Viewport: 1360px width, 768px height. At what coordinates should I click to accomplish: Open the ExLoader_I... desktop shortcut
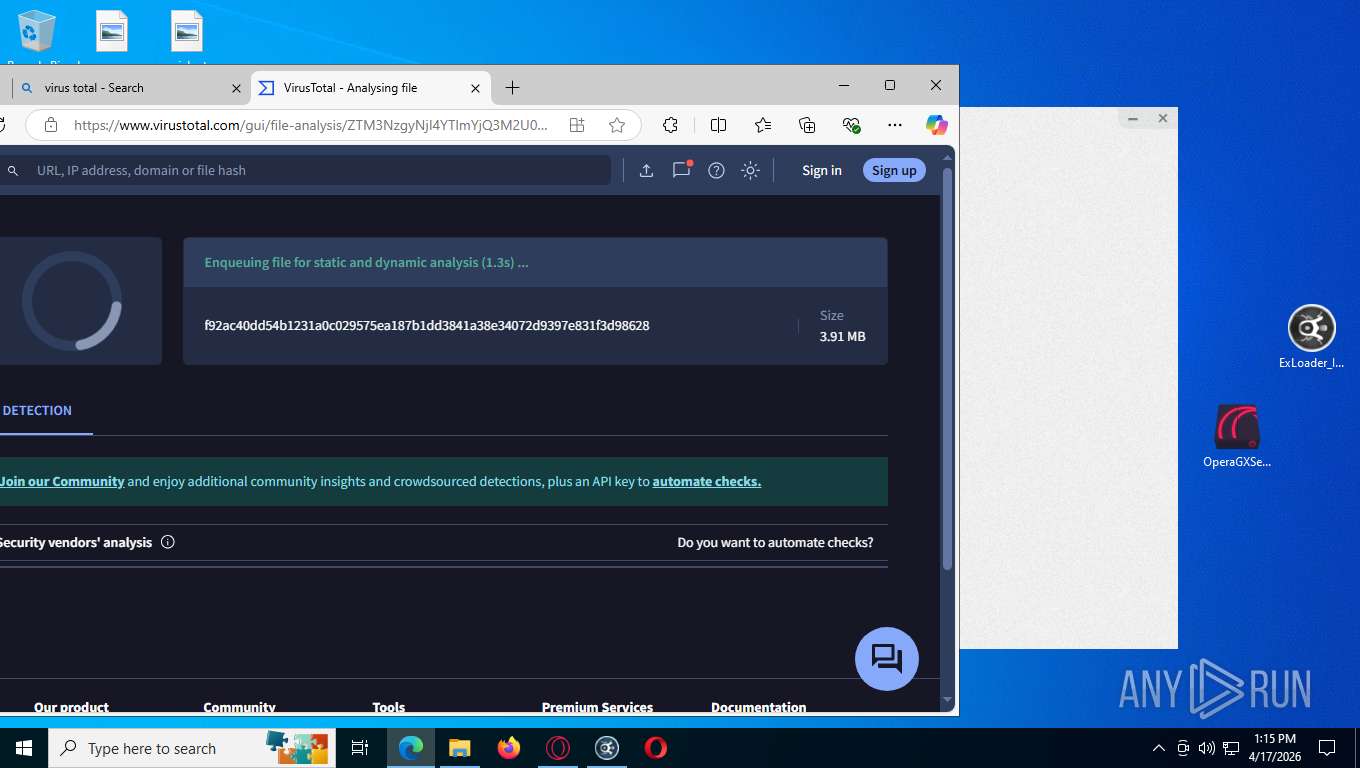(x=1311, y=338)
